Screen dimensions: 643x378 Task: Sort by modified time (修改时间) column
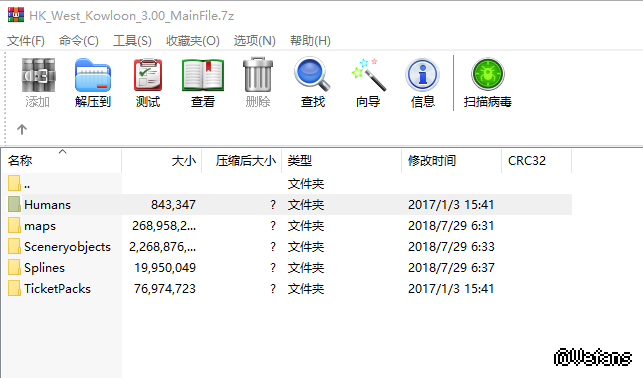[x=451, y=161]
